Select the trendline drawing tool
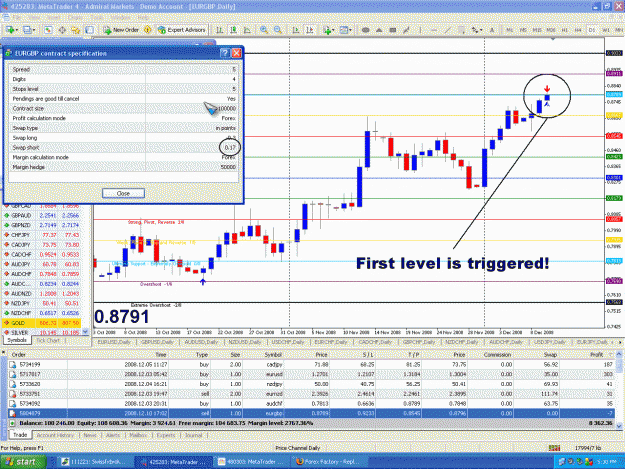Viewport: 625px width, 469px height. pos(448,30)
